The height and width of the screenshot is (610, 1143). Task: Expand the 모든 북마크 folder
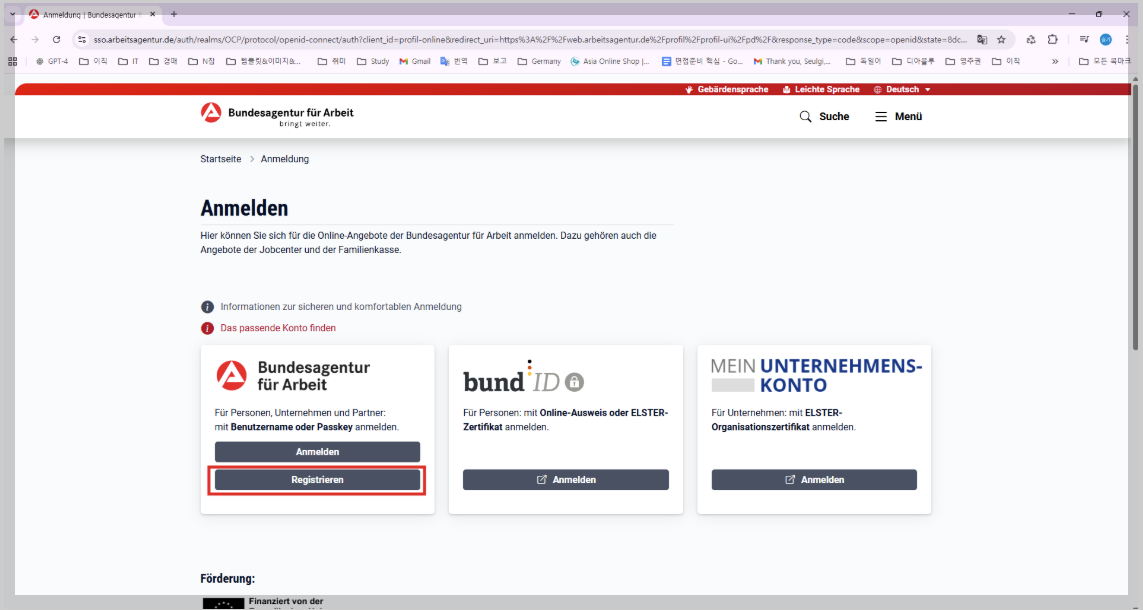pyautogui.click(x=1105, y=61)
